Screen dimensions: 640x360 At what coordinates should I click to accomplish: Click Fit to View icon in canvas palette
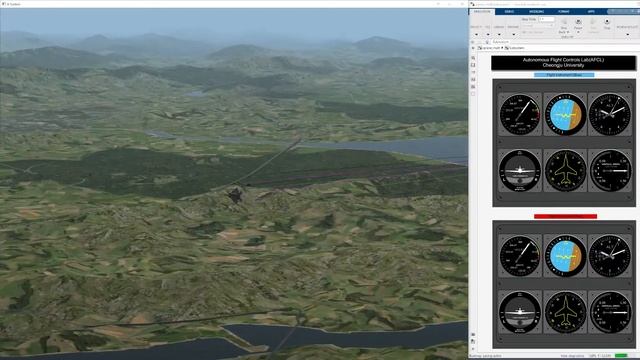473,65
